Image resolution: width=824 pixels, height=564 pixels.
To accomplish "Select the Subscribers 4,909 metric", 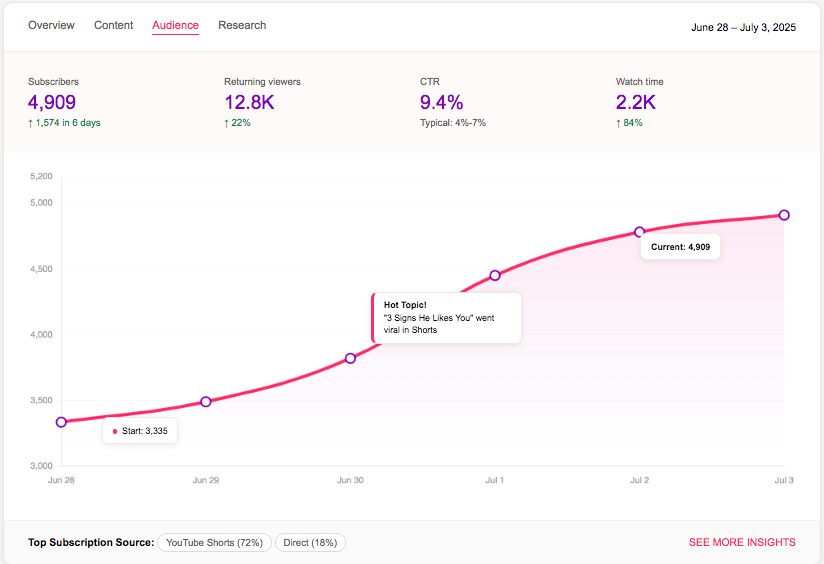I will (52, 102).
